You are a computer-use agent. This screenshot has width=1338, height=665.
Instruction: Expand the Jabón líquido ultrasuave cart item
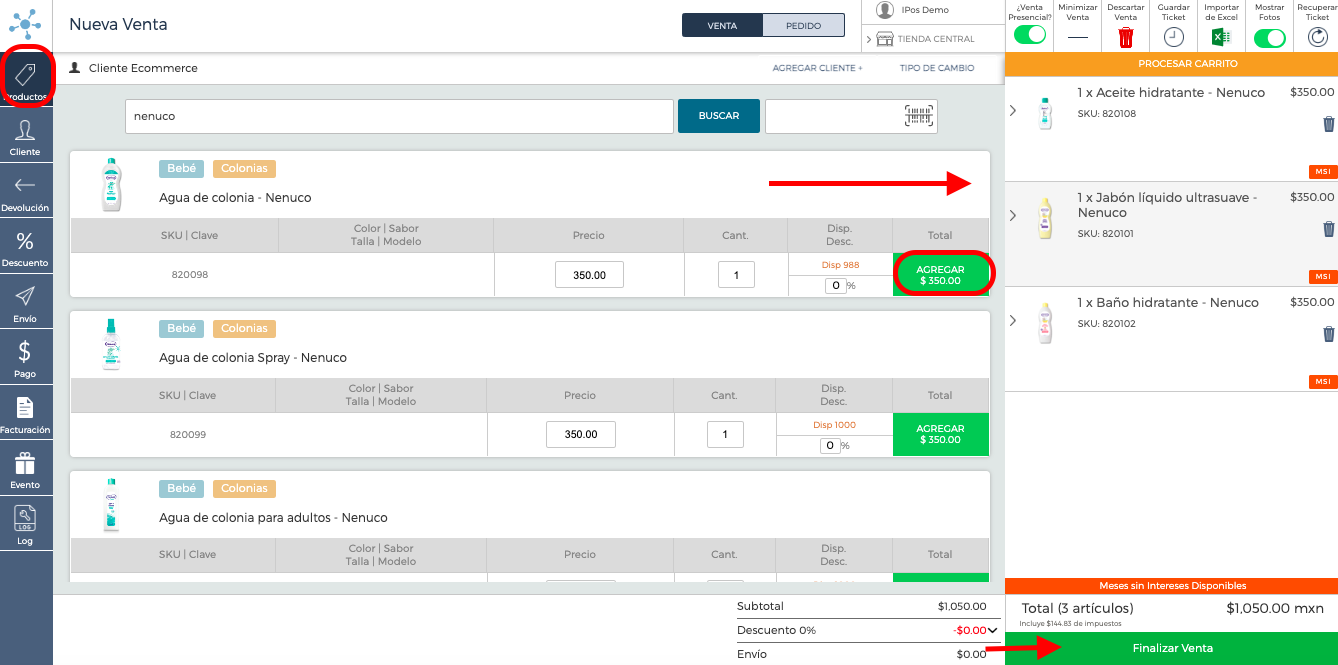[1013, 215]
